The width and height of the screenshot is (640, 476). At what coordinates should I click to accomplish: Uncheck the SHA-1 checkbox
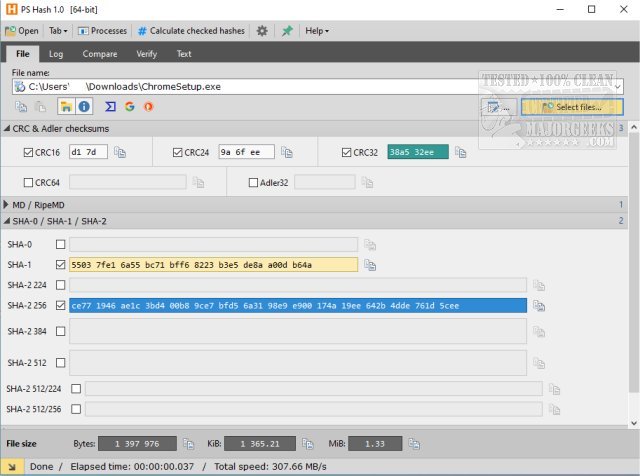[x=60, y=265]
